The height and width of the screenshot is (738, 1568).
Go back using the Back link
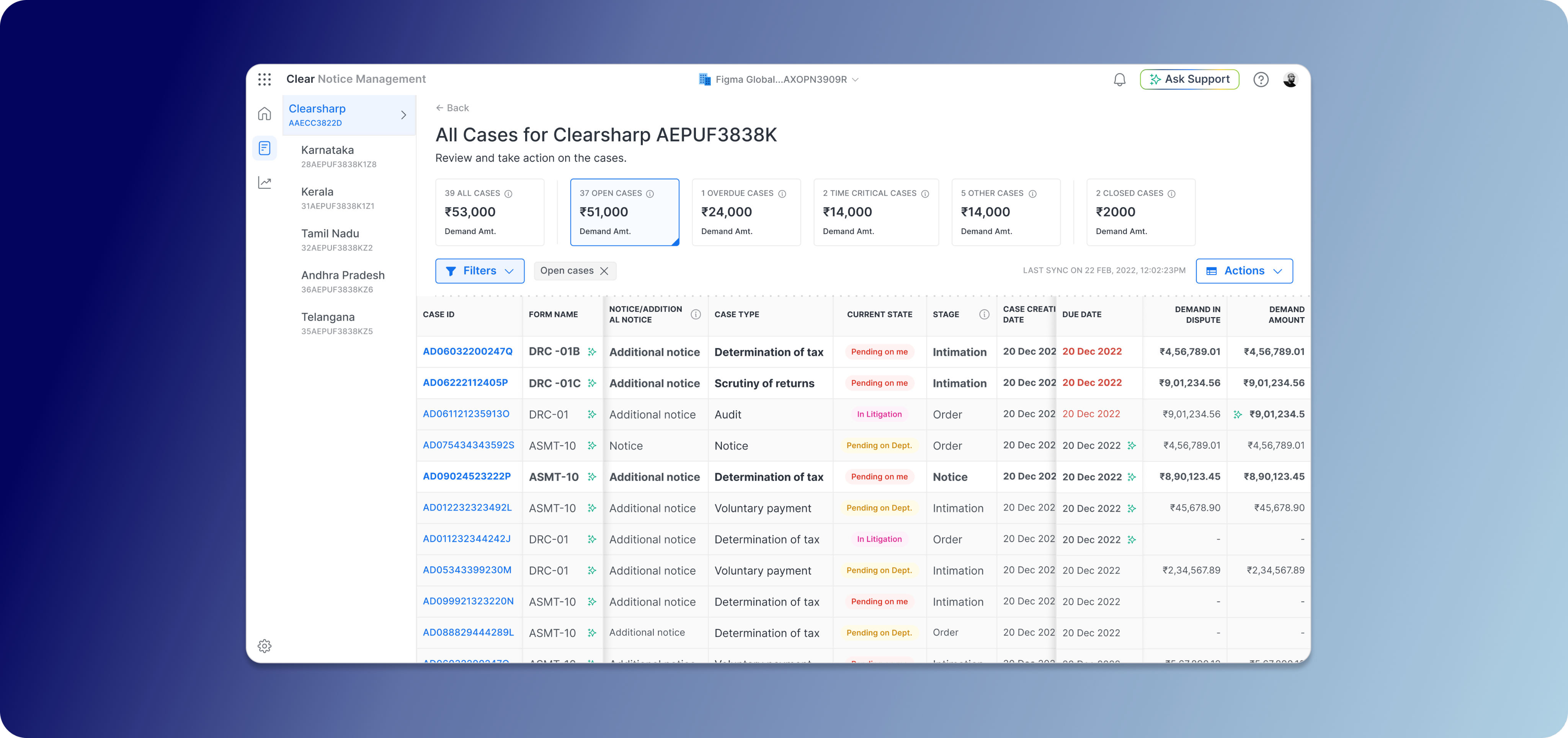click(452, 108)
